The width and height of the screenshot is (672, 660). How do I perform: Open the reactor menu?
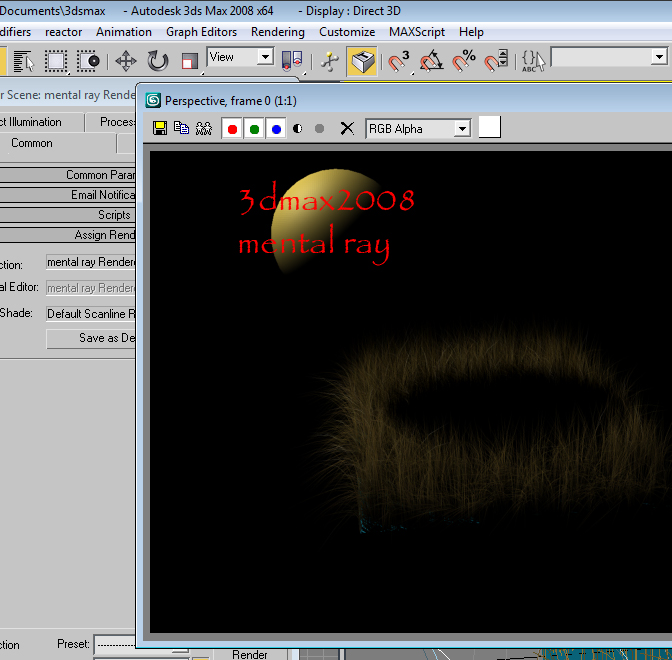(63, 32)
